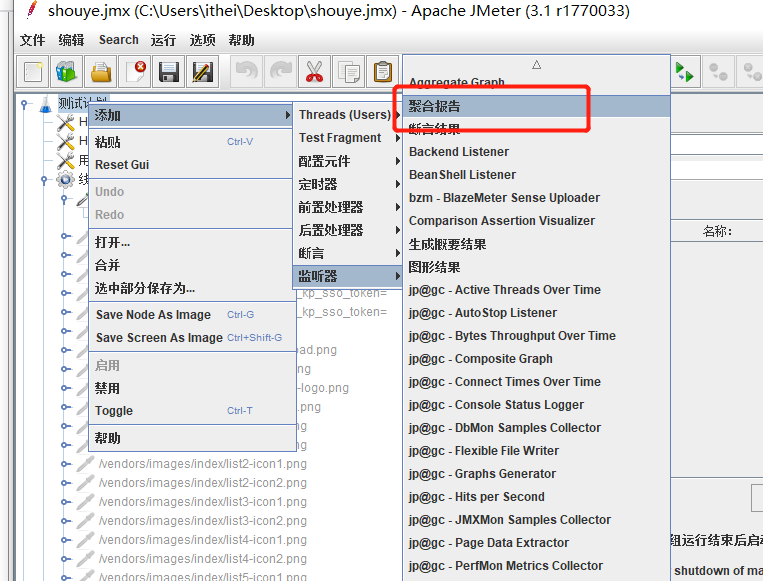Click sampler icon beside list3-icon2.png

point(85,521)
